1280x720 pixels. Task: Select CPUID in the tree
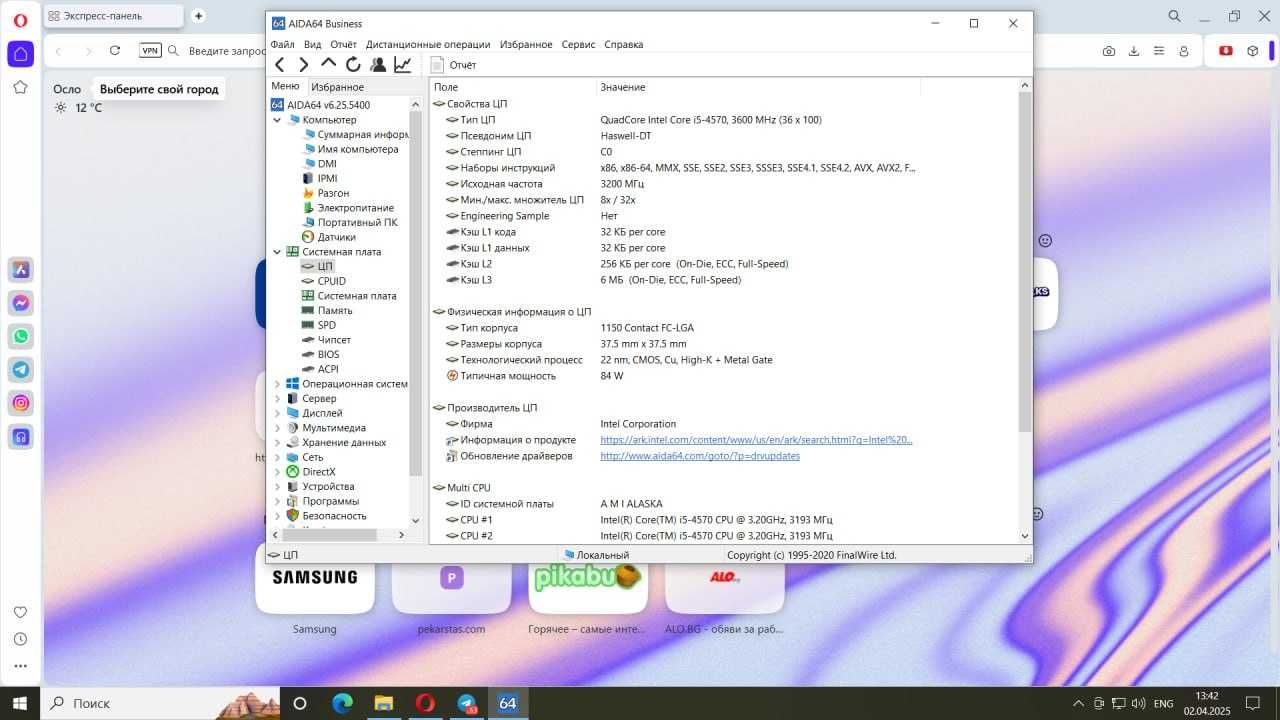pos(331,281)
